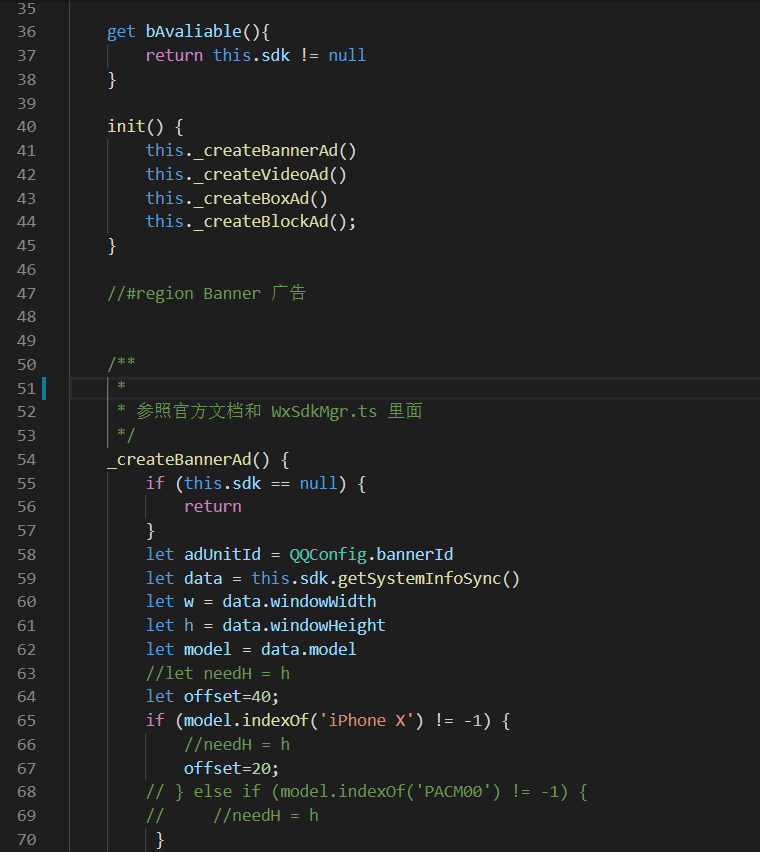Click the highlighted current line 51
The height and width of the screenshot is (852, 760).
tap(415, 388)
